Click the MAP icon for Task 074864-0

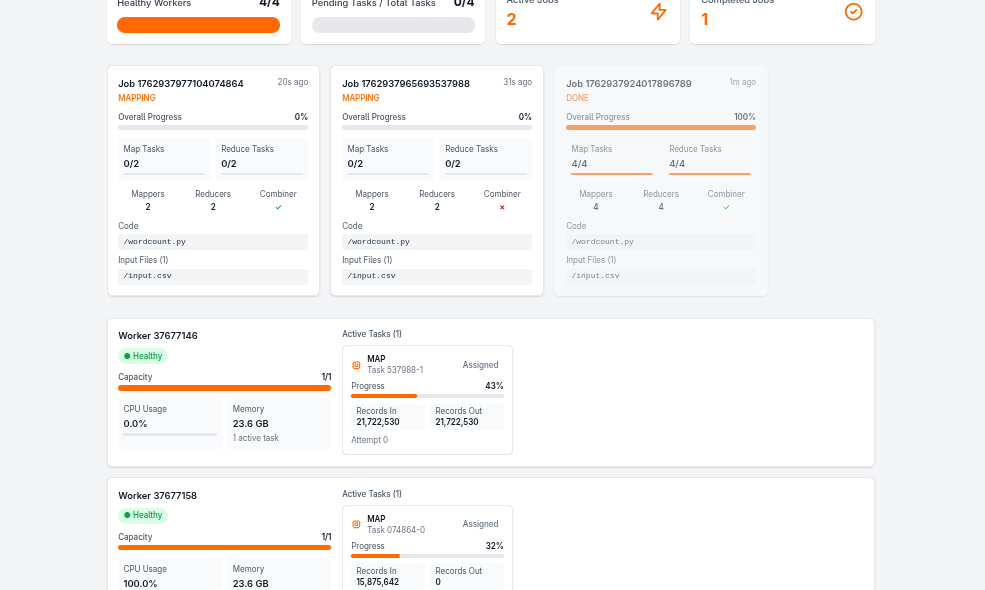coord(357,524)
